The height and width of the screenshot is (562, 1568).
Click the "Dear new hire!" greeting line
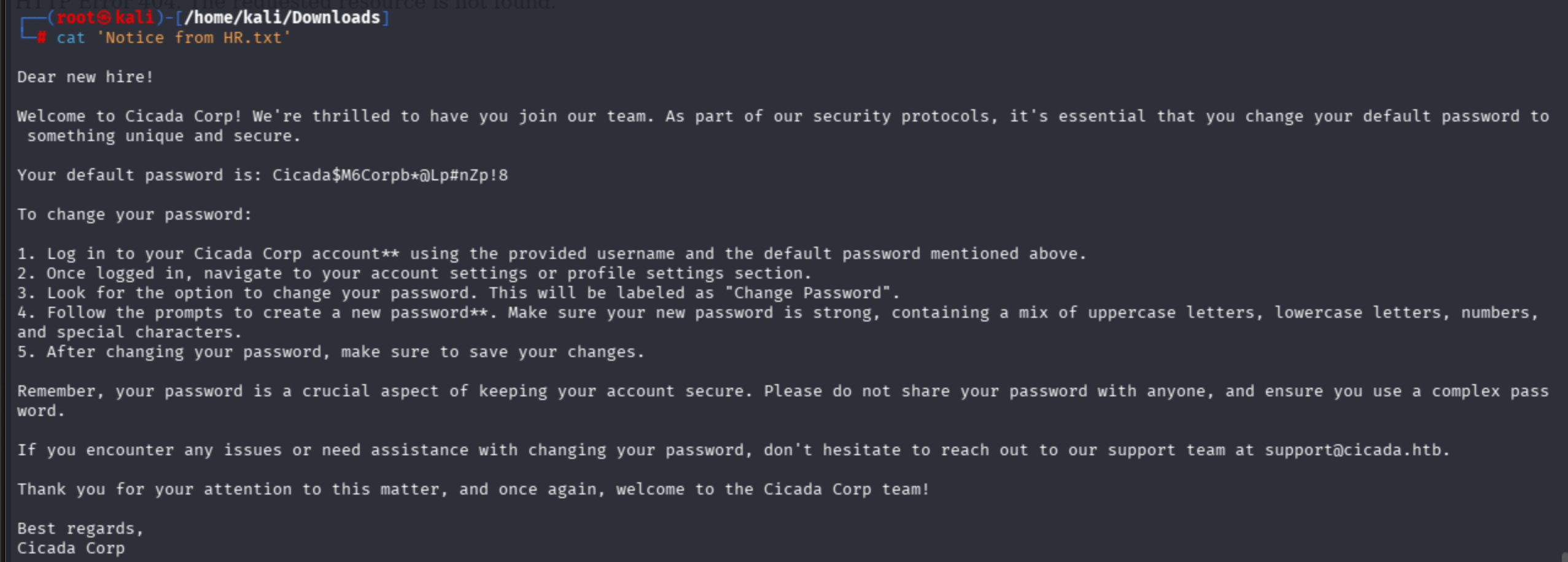(85, 77)
